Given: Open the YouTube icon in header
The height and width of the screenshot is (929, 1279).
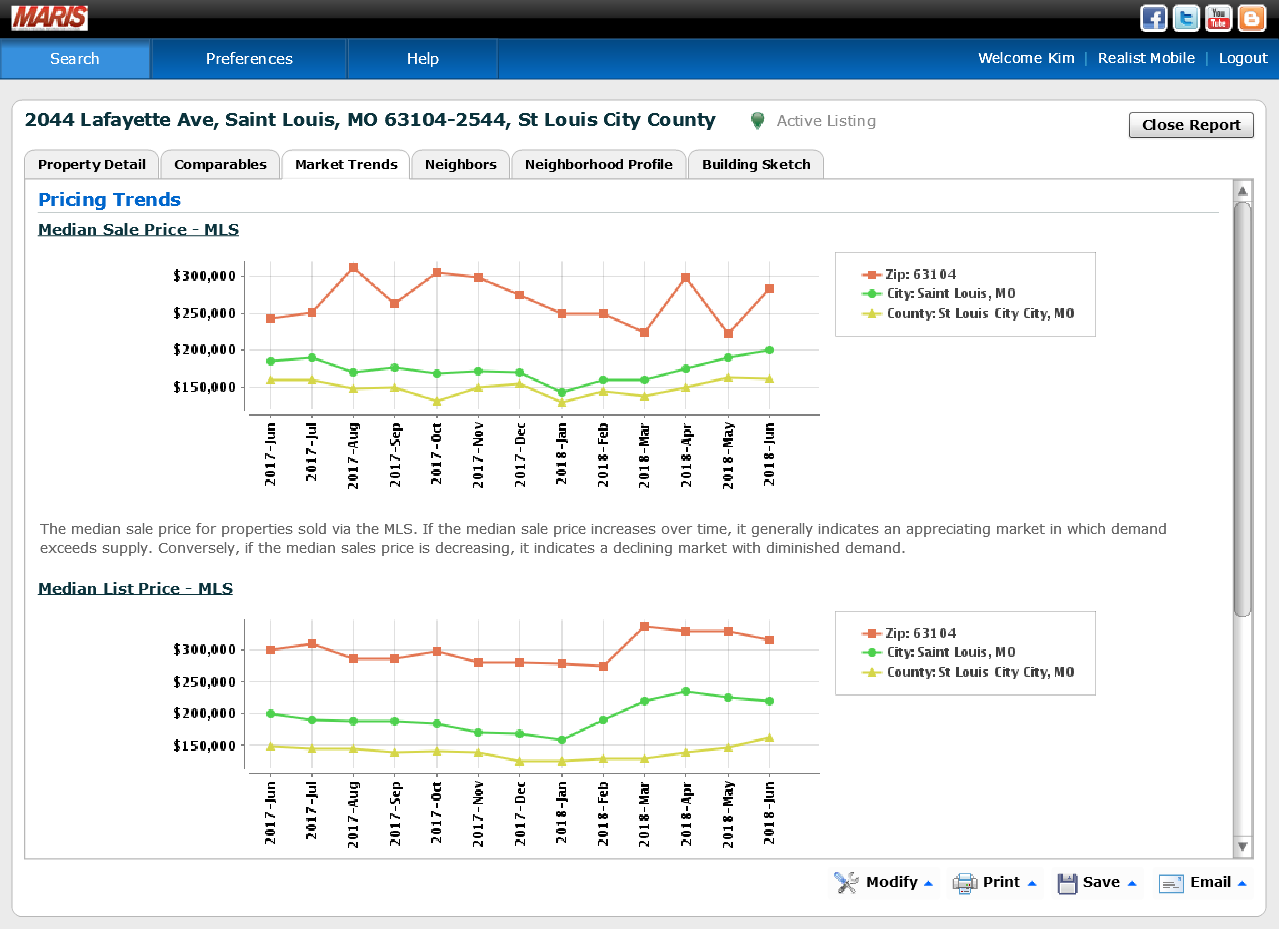Looking at the screenshot, I should (x=1218, y=19).
